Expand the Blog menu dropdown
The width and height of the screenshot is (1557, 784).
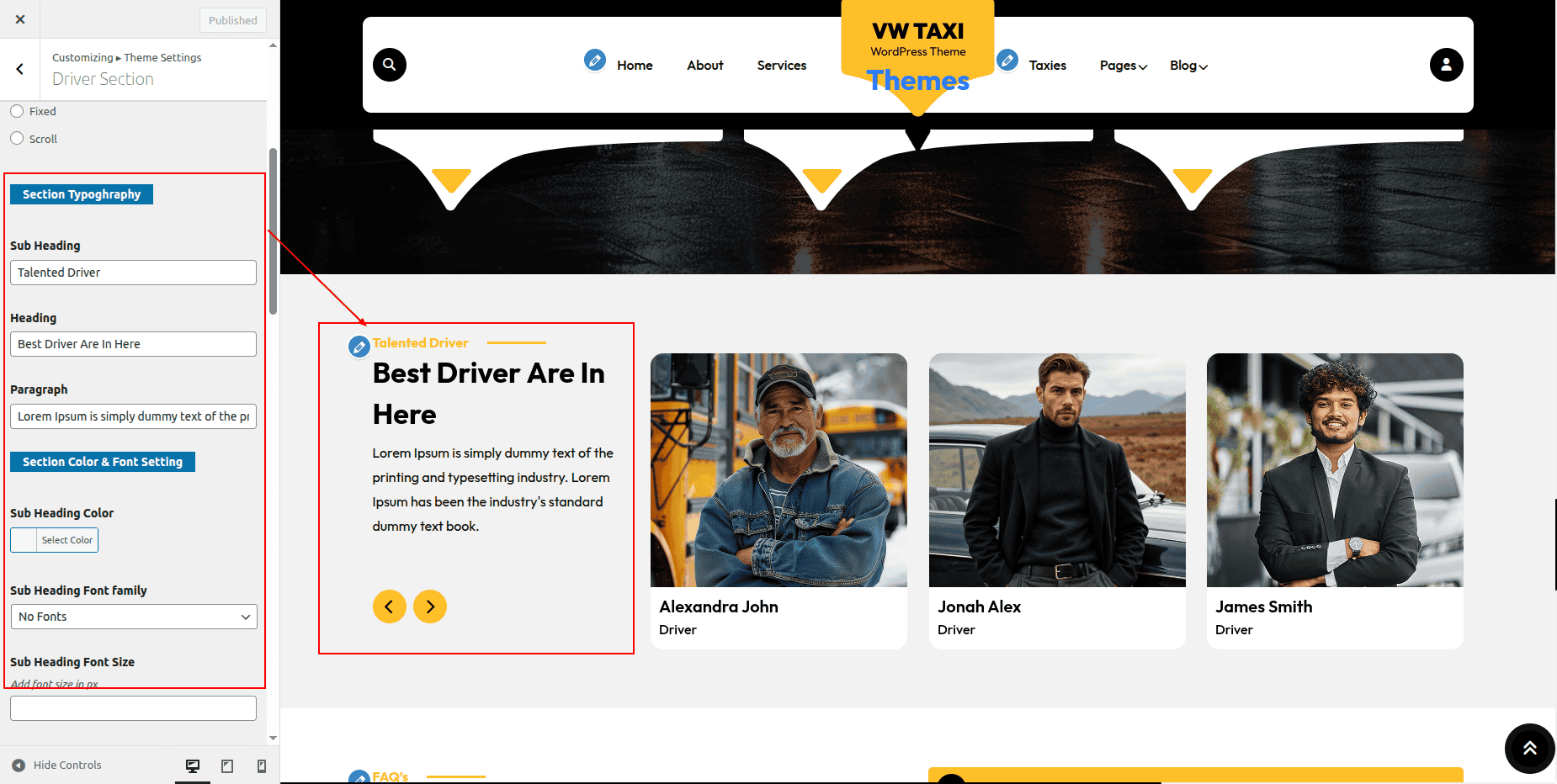pos(1188,66)
